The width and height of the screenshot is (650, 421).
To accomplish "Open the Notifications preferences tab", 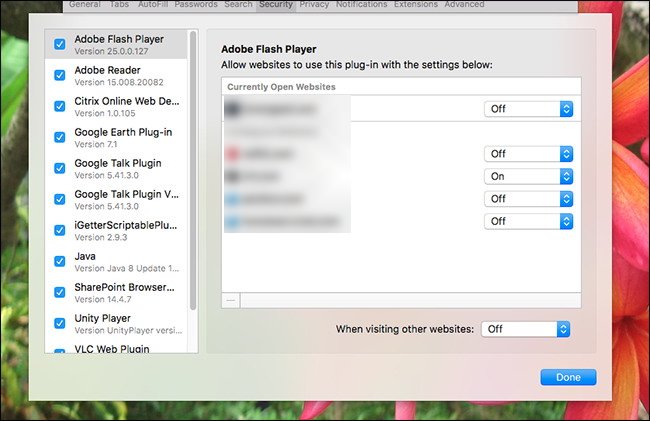I will tap(361, 5).
